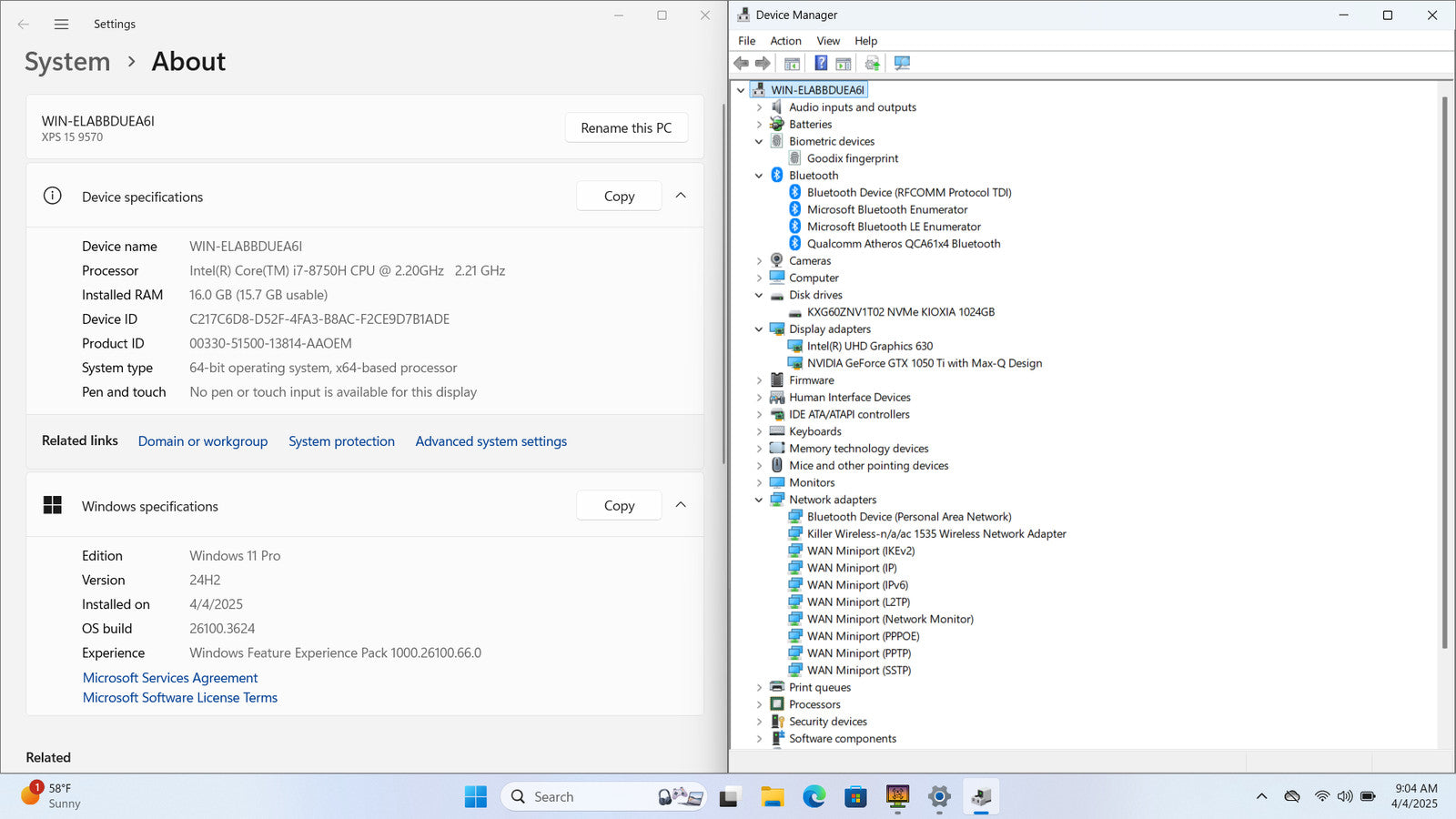This screenshot has width=1456, height=819.
Task: Launch Microsoft Edge from the taskbar
Action: (x=814, y=797)
